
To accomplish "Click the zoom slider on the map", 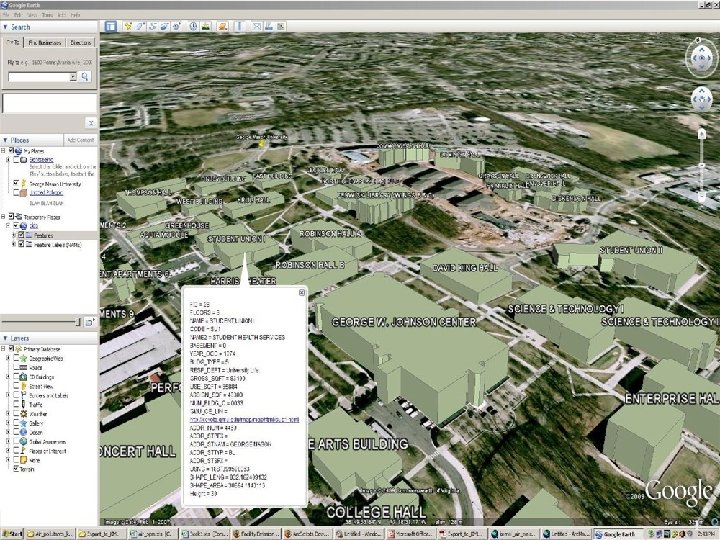I will (701, 165).
